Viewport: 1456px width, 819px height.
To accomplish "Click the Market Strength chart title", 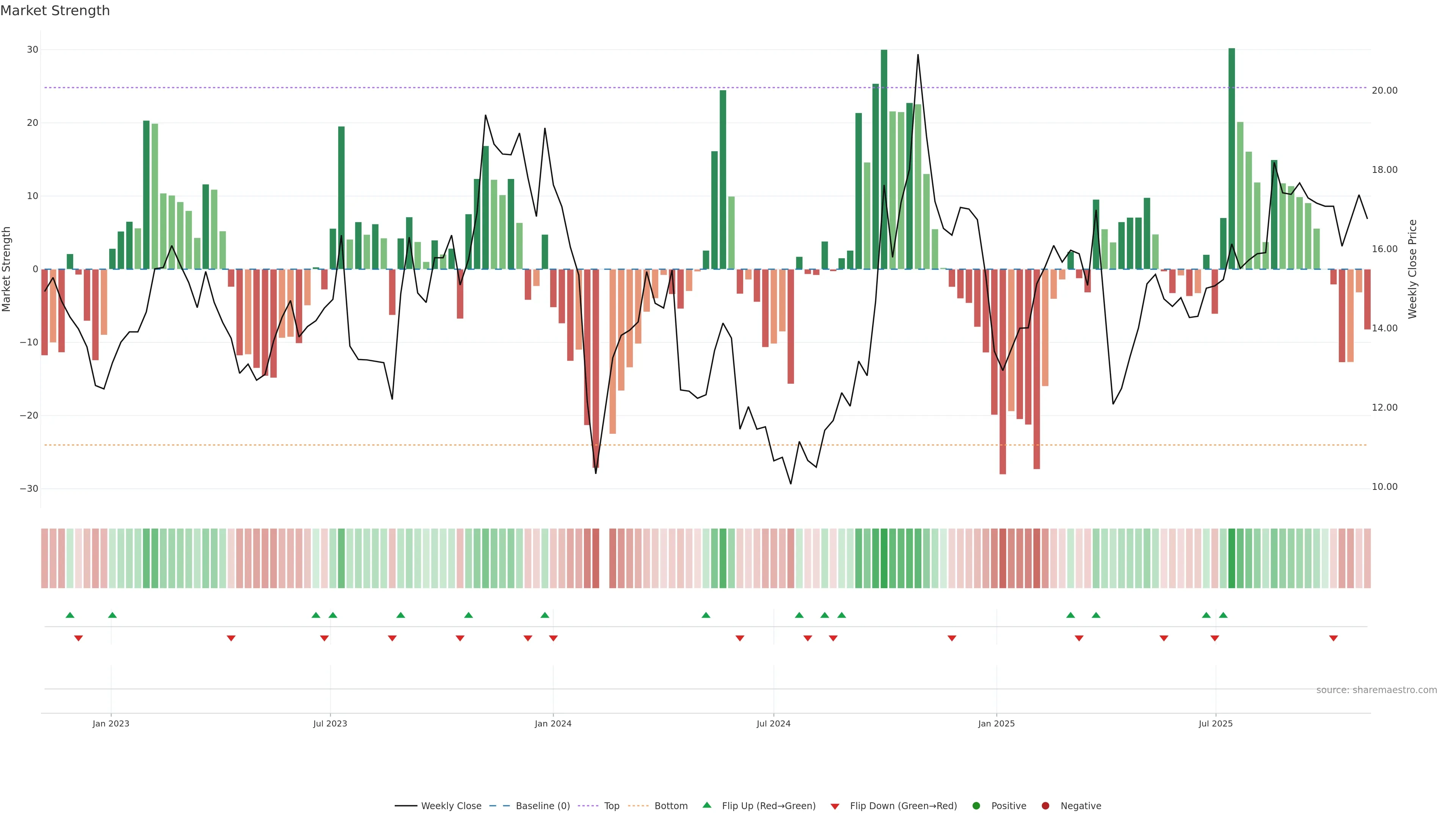I will (55, 11).
